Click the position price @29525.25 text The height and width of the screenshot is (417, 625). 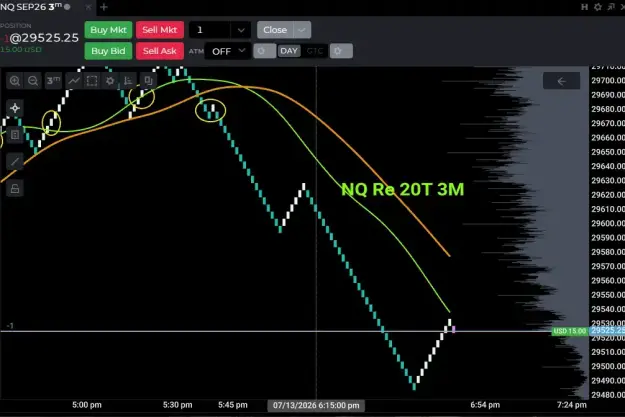point(43,38)
